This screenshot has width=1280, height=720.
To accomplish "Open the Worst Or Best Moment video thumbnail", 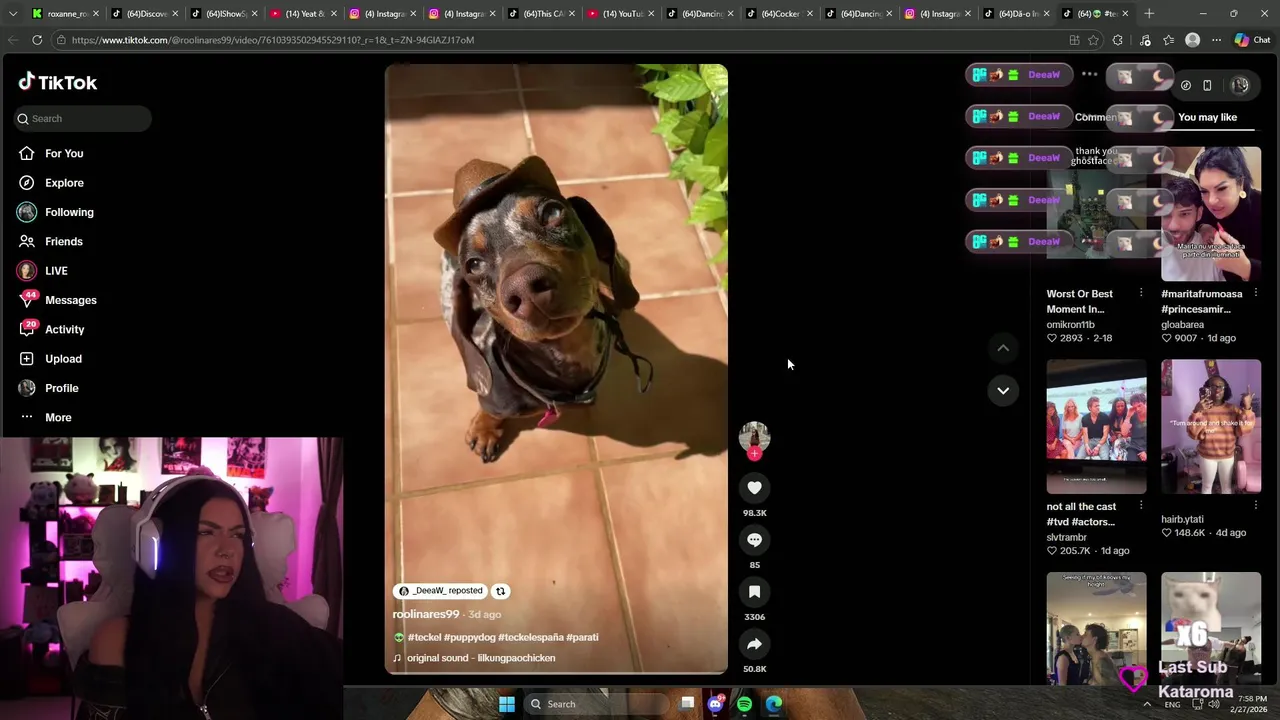I will click(1097, 214).
